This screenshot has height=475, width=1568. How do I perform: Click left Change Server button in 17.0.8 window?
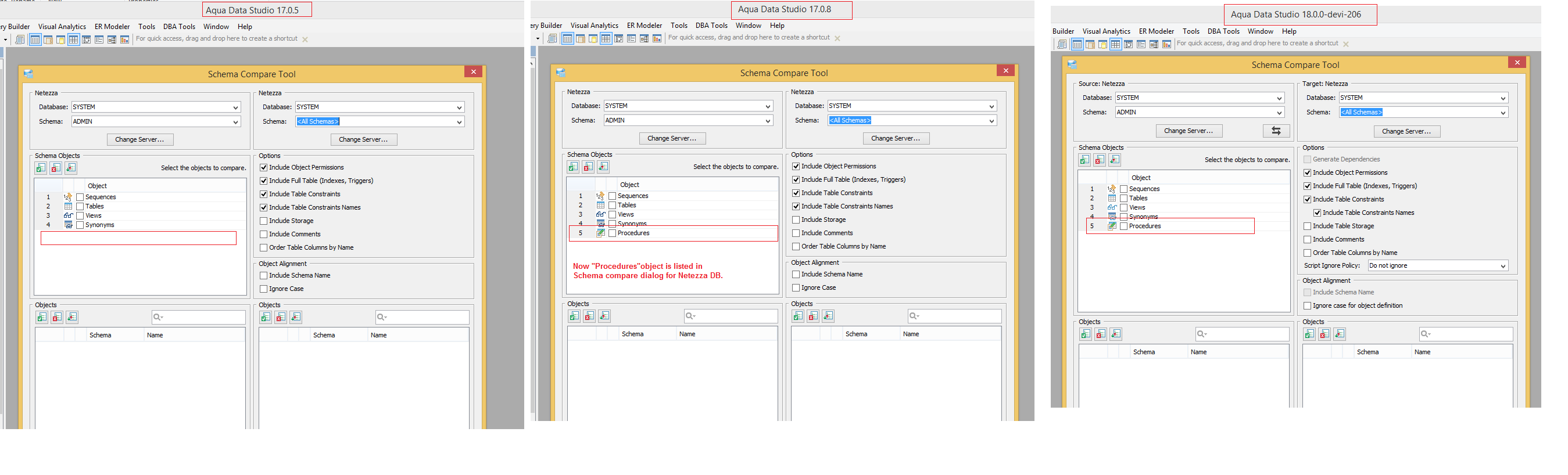click(672, 138)
